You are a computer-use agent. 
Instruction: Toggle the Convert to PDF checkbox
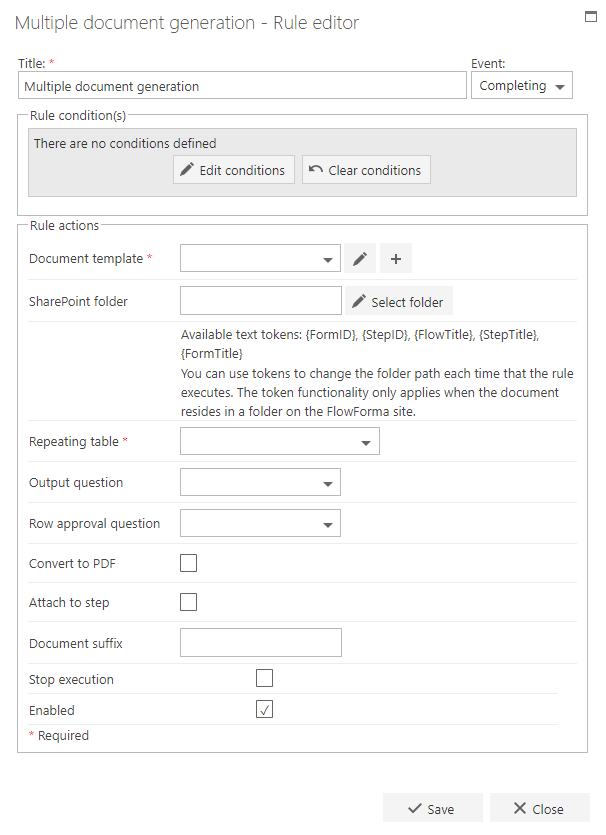[x=189, y=563]
